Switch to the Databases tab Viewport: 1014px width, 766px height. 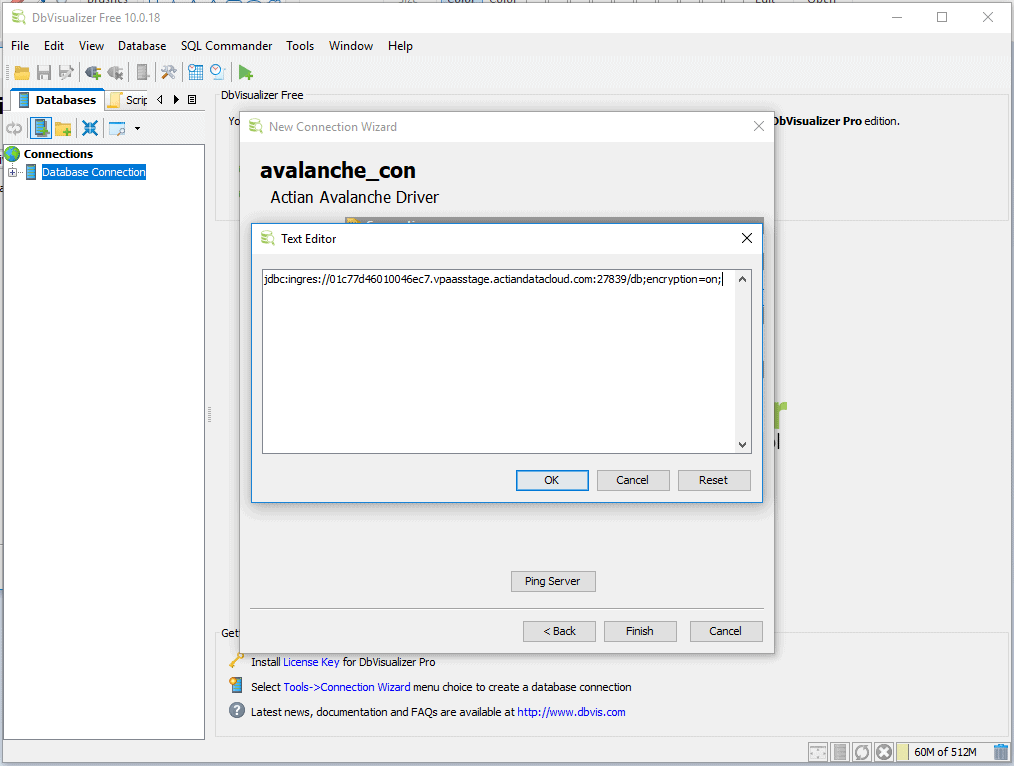coord(58,100)
